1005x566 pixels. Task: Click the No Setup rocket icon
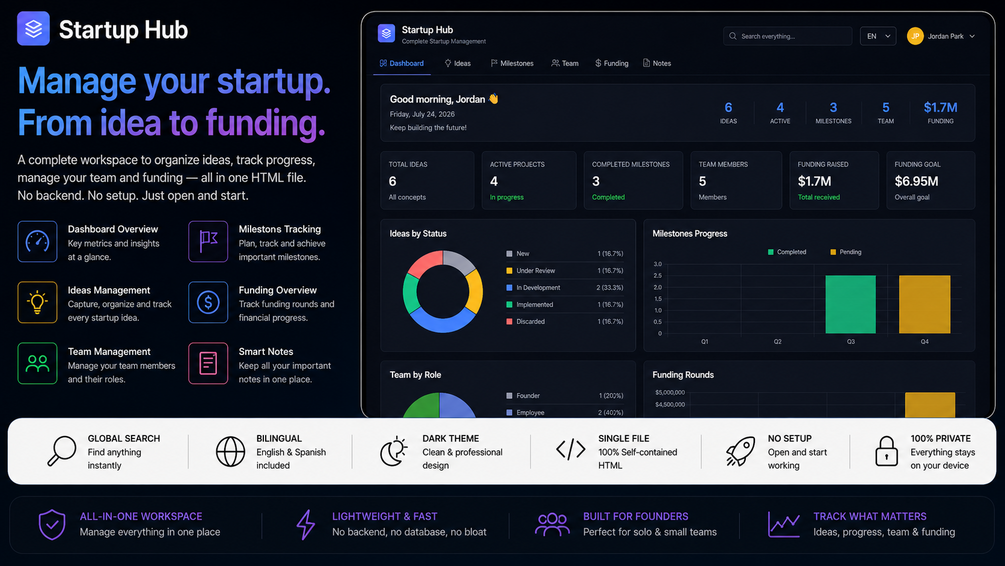pyautogui.click(x=740, y=451)
